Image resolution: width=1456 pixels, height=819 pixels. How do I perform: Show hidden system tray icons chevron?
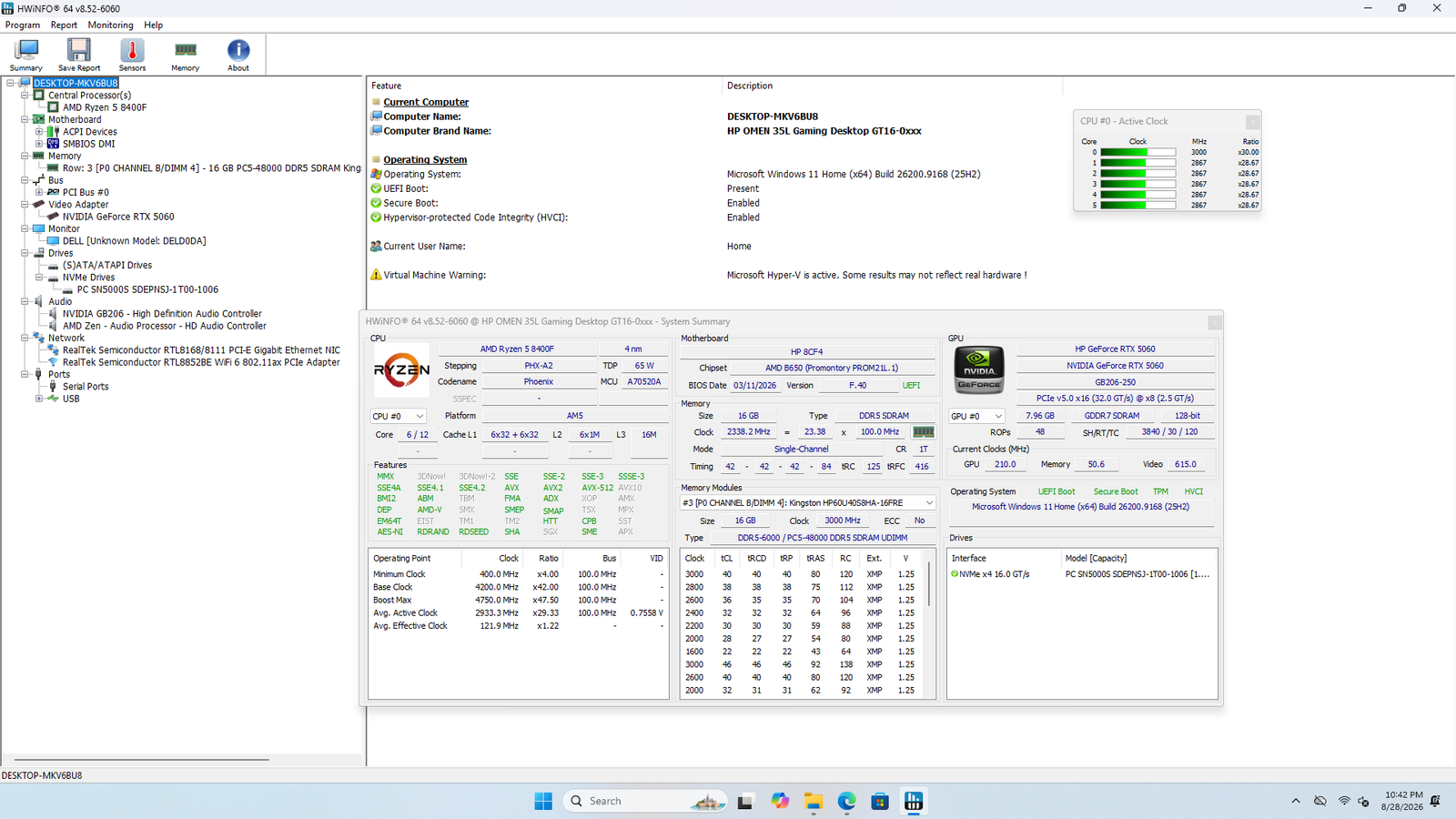click(1296, 801)
